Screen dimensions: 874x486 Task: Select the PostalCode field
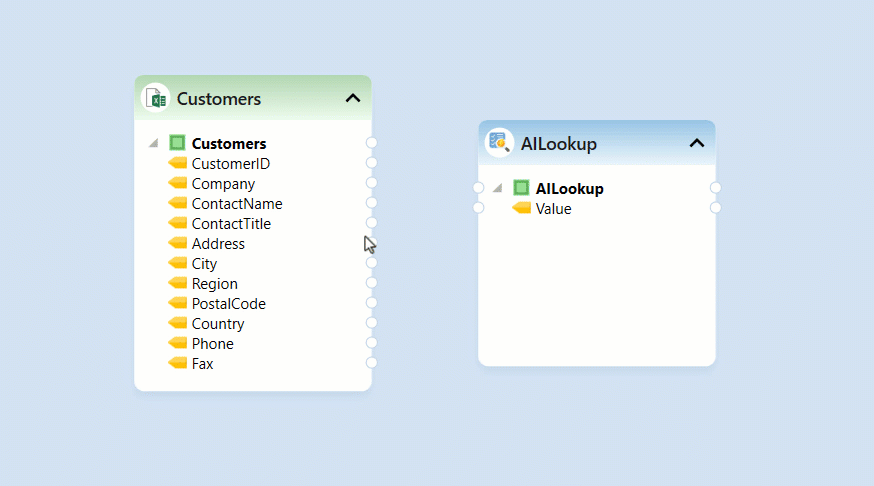tap(228, 303)
